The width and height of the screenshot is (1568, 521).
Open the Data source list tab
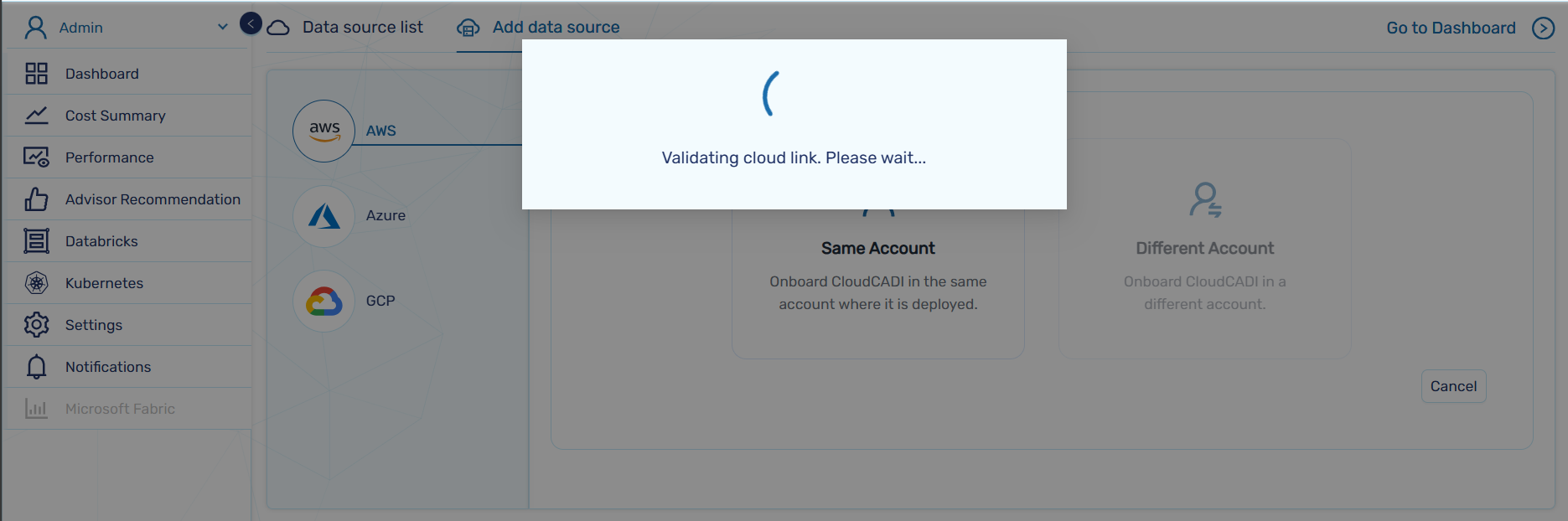[x=362, y=28]
